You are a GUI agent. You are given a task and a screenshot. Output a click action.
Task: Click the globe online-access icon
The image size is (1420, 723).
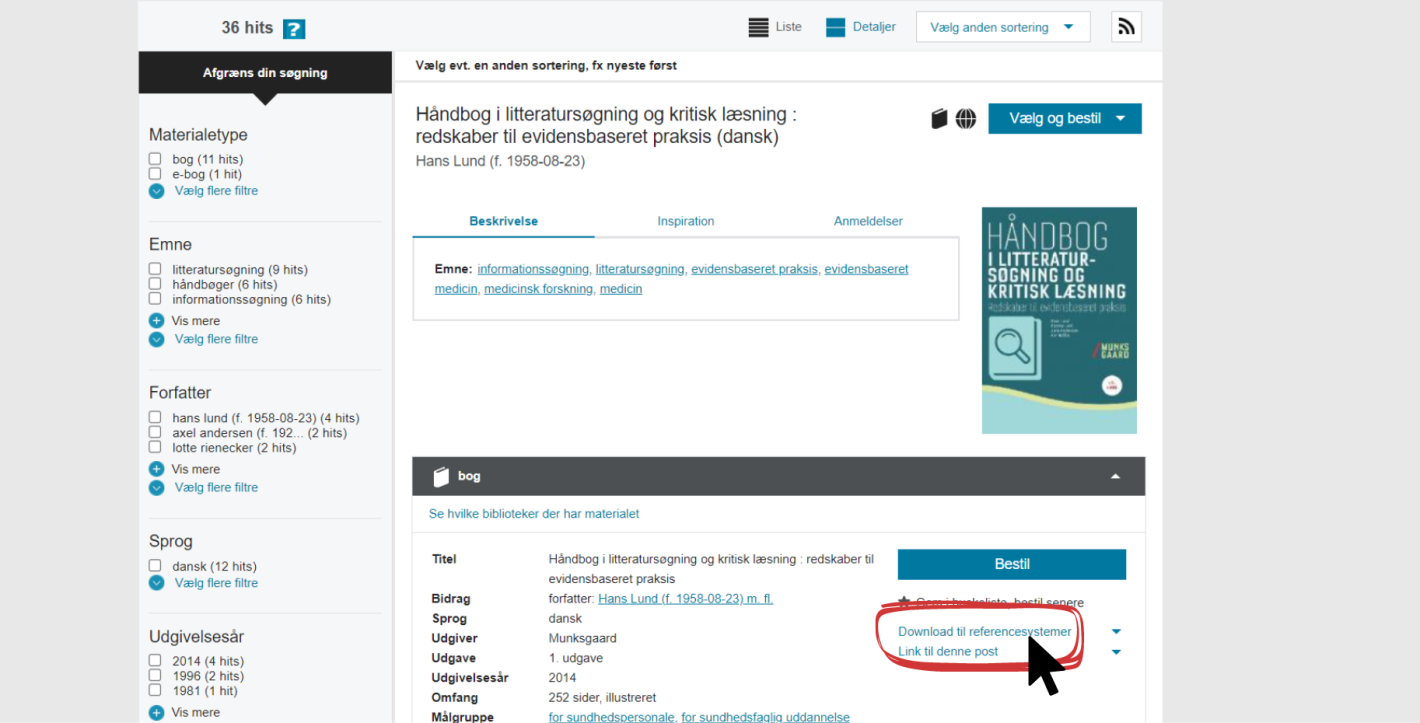click(x=966, y=119)
